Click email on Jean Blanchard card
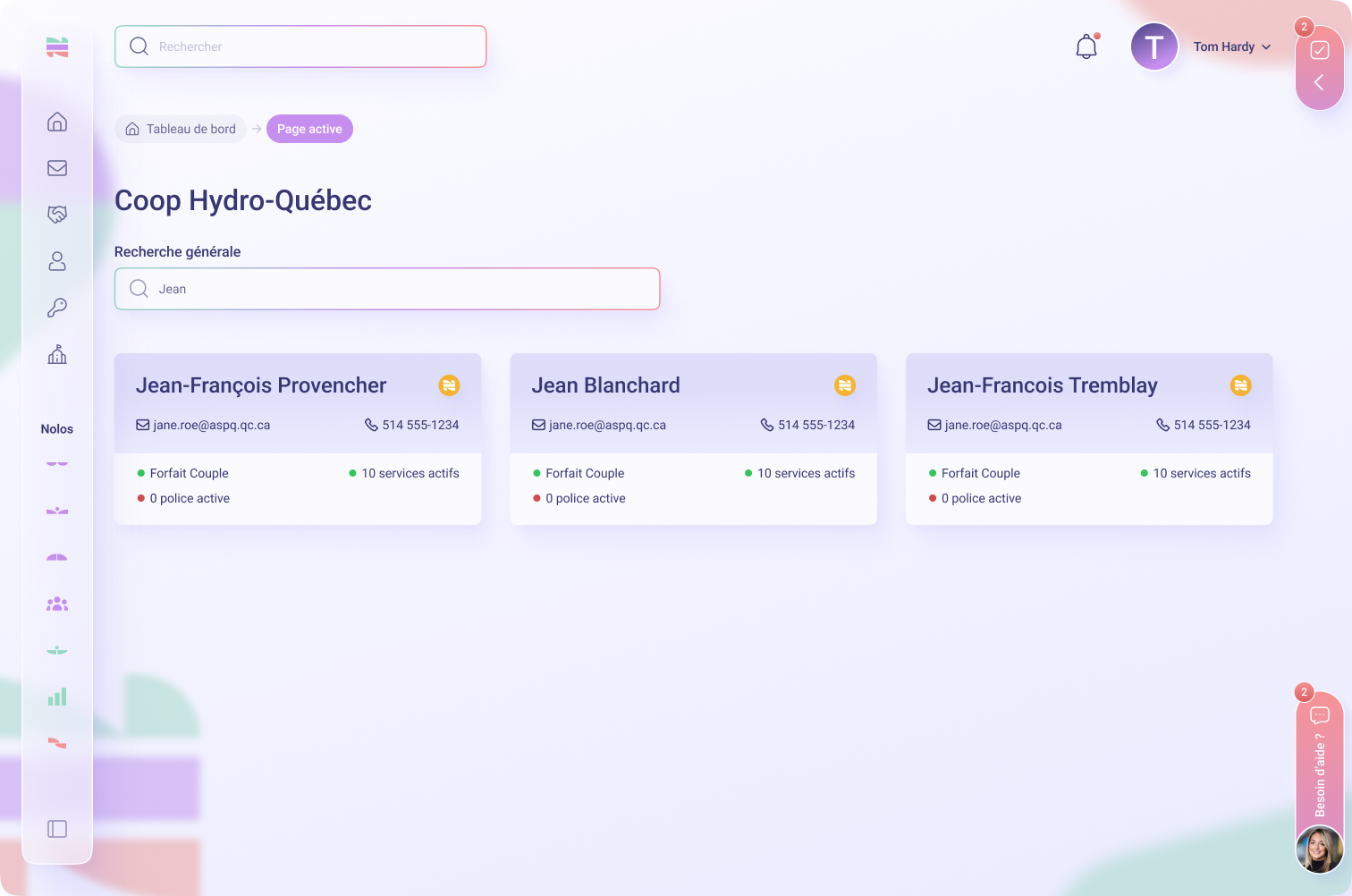Viewport: 1352px width, 896px height. (x=599, y=425)
